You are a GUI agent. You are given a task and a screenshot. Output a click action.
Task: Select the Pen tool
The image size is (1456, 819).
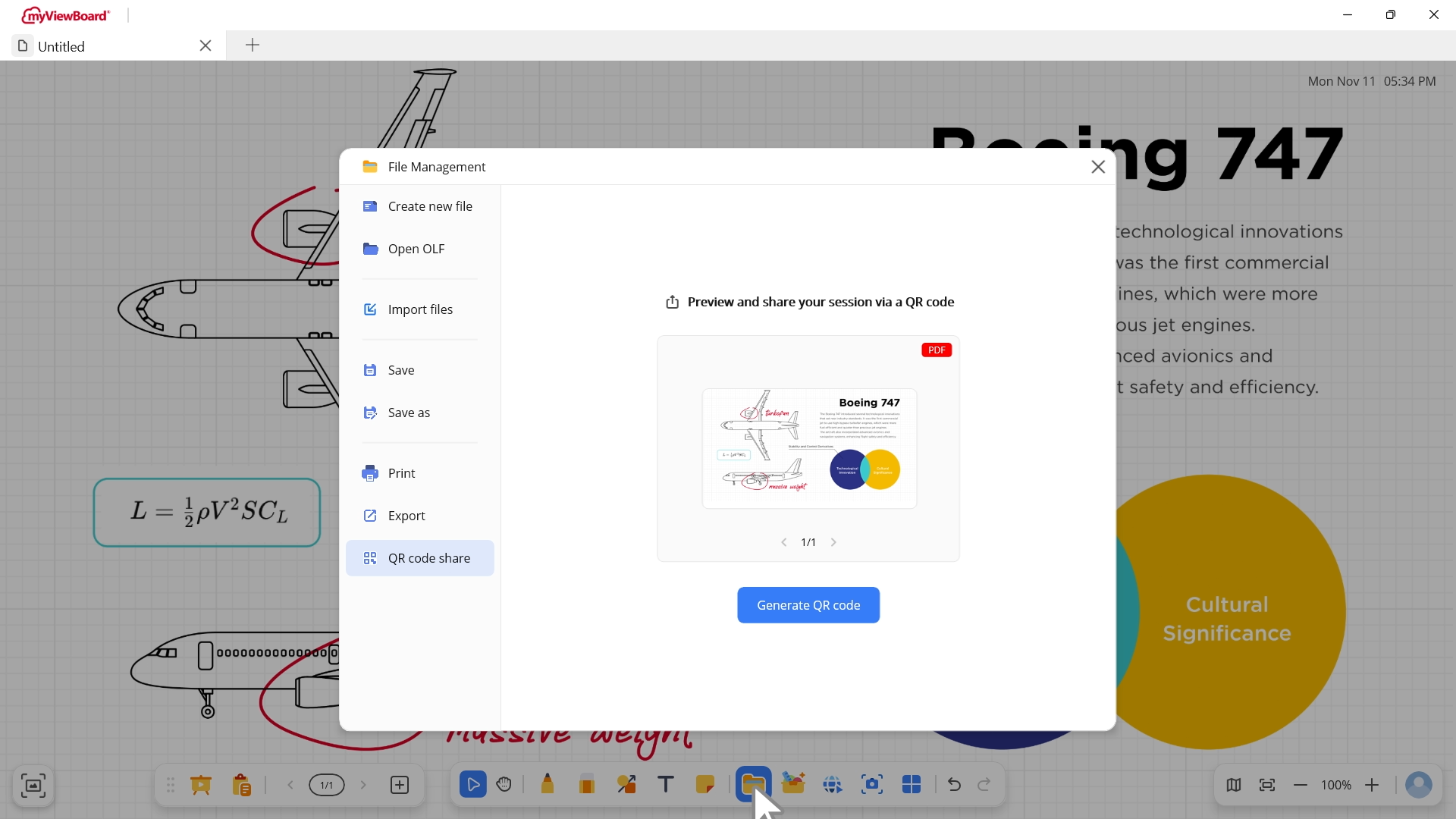click(x=548, y=785)
